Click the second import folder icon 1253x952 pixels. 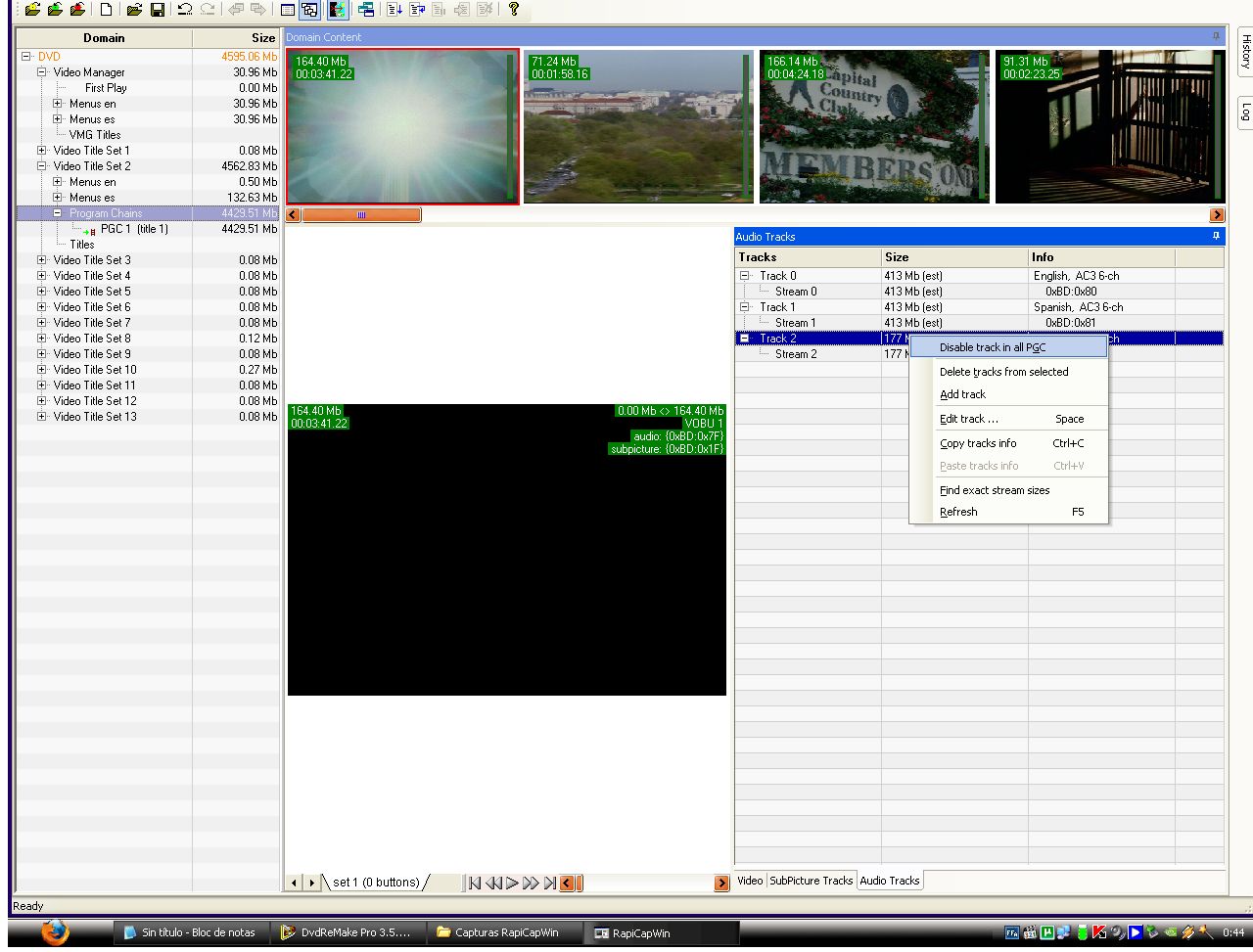pos(55,10)
